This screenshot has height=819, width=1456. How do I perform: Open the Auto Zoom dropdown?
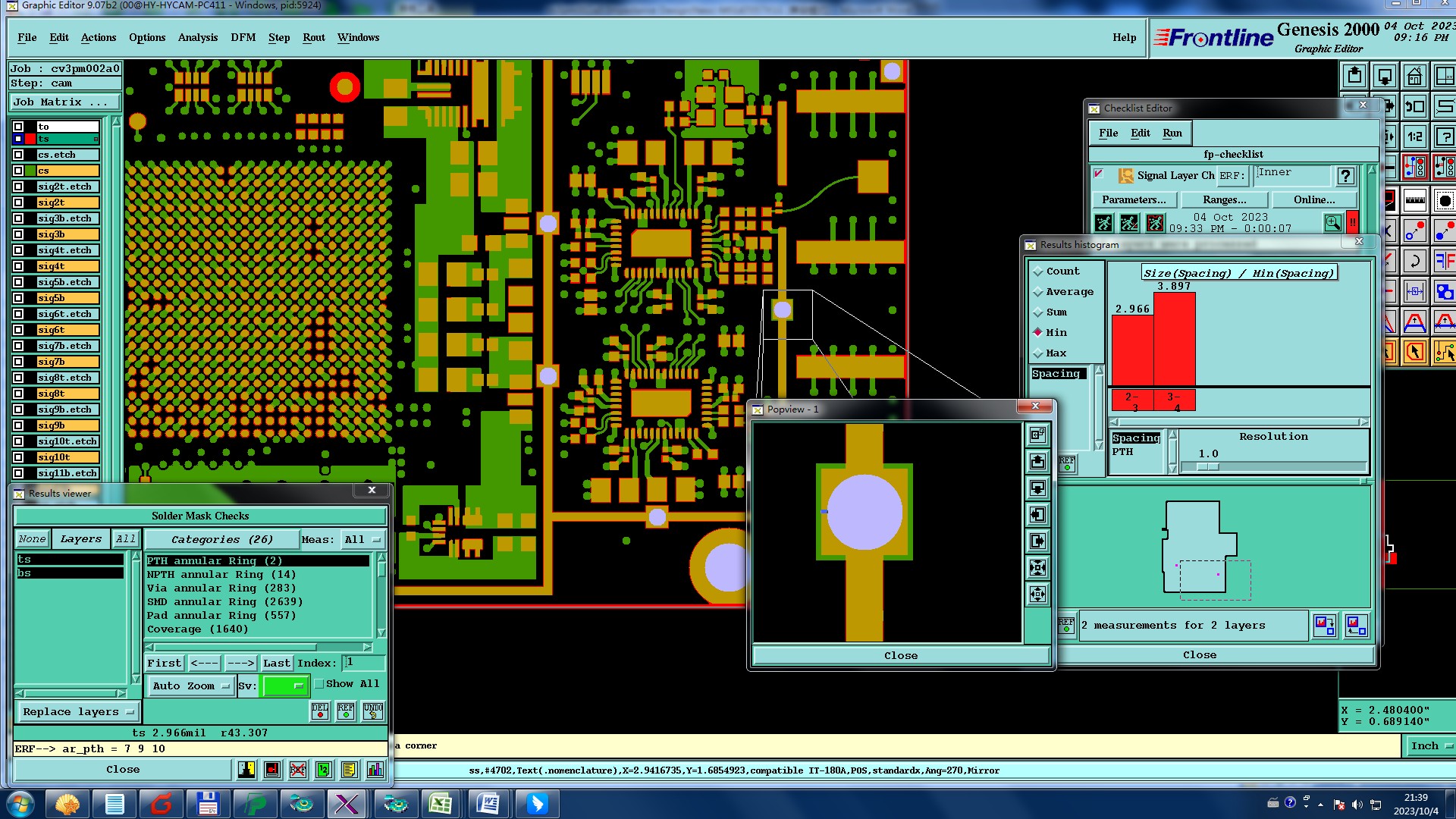click(x=190, y=686)
